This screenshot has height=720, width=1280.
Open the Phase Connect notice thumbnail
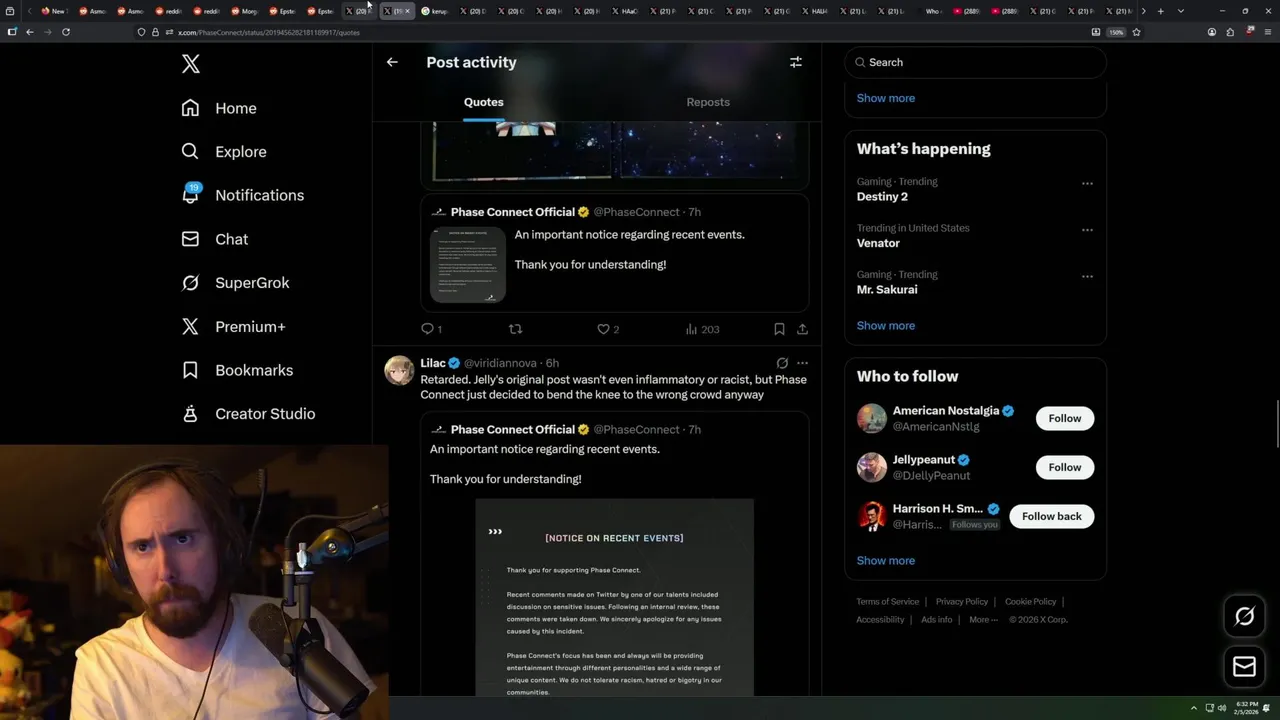[x=468, y=265]
